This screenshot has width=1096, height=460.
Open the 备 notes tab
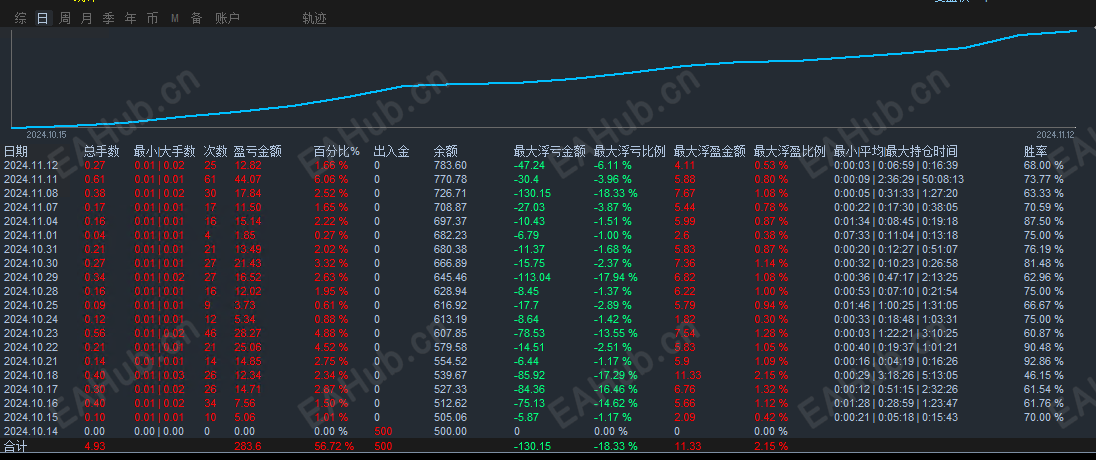pos(196,19)
